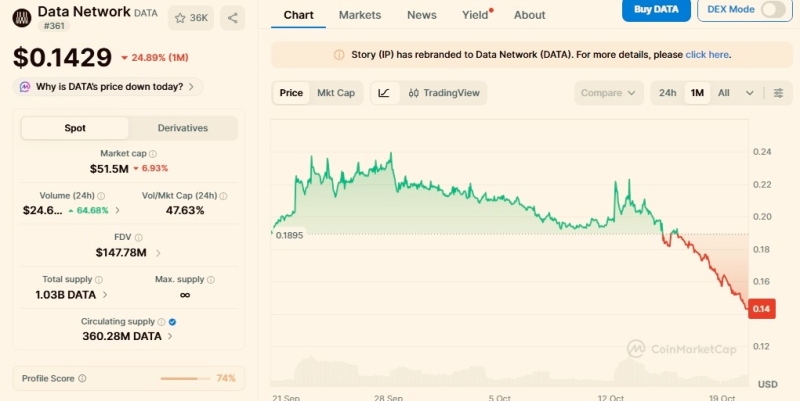Open TradingView candlestick chart view
Image resolution: width=800 pixels, height=401 pixels.
(444, 93)
